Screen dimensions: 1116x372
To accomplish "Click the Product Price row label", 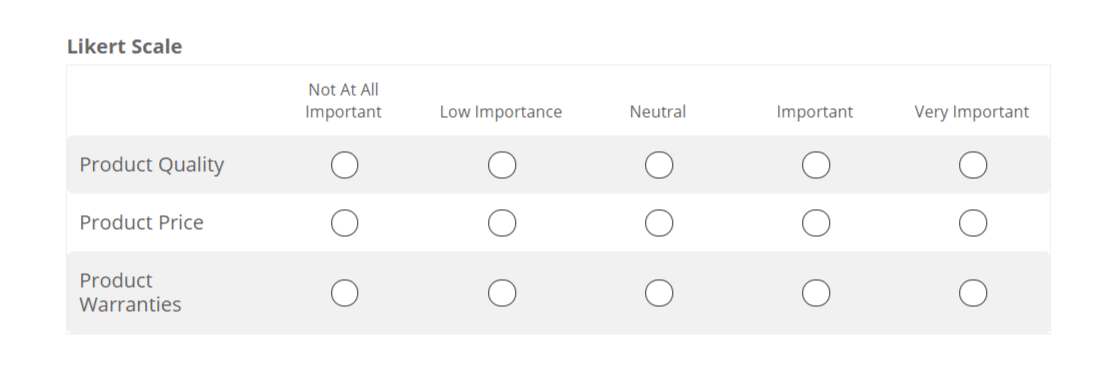I will pyautogui.click(x=142, y=223).
